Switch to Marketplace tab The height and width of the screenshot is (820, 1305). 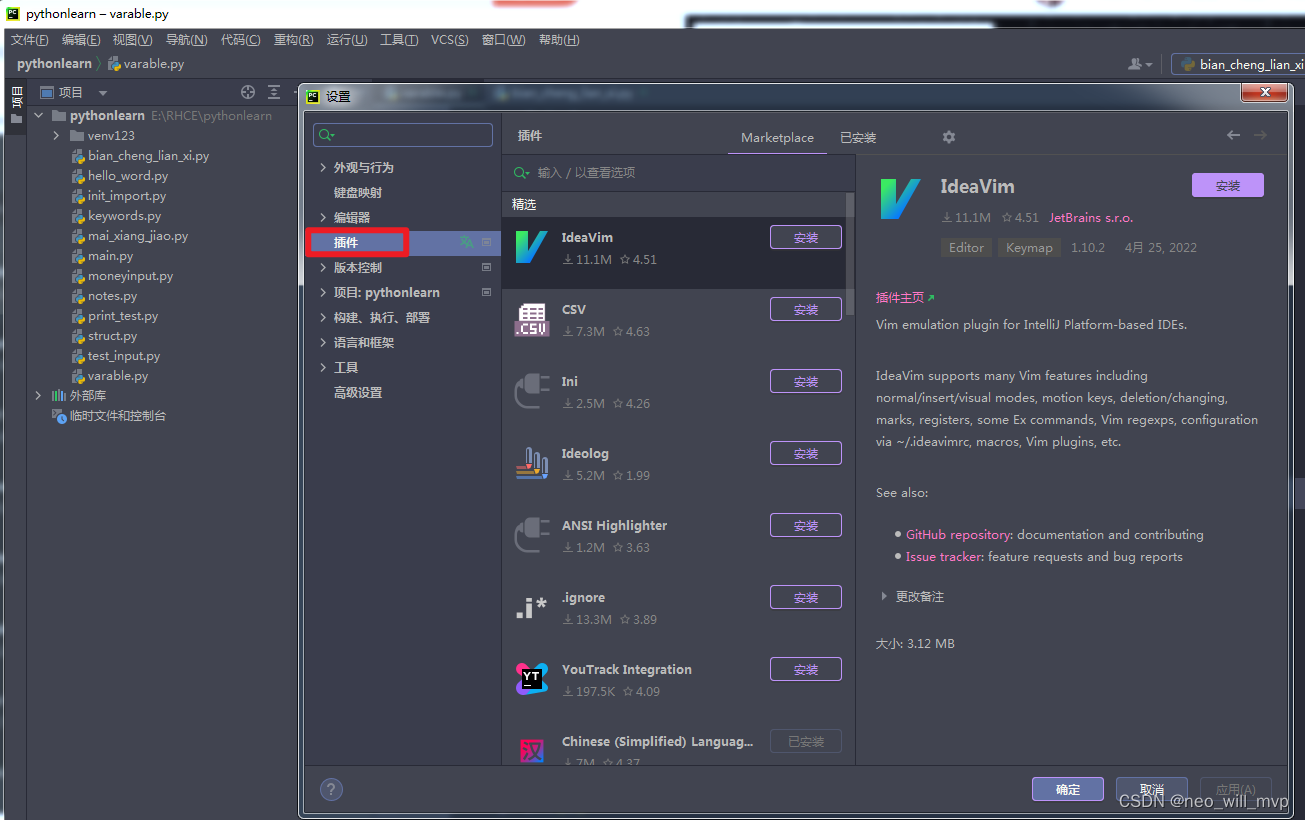[777, 138]
